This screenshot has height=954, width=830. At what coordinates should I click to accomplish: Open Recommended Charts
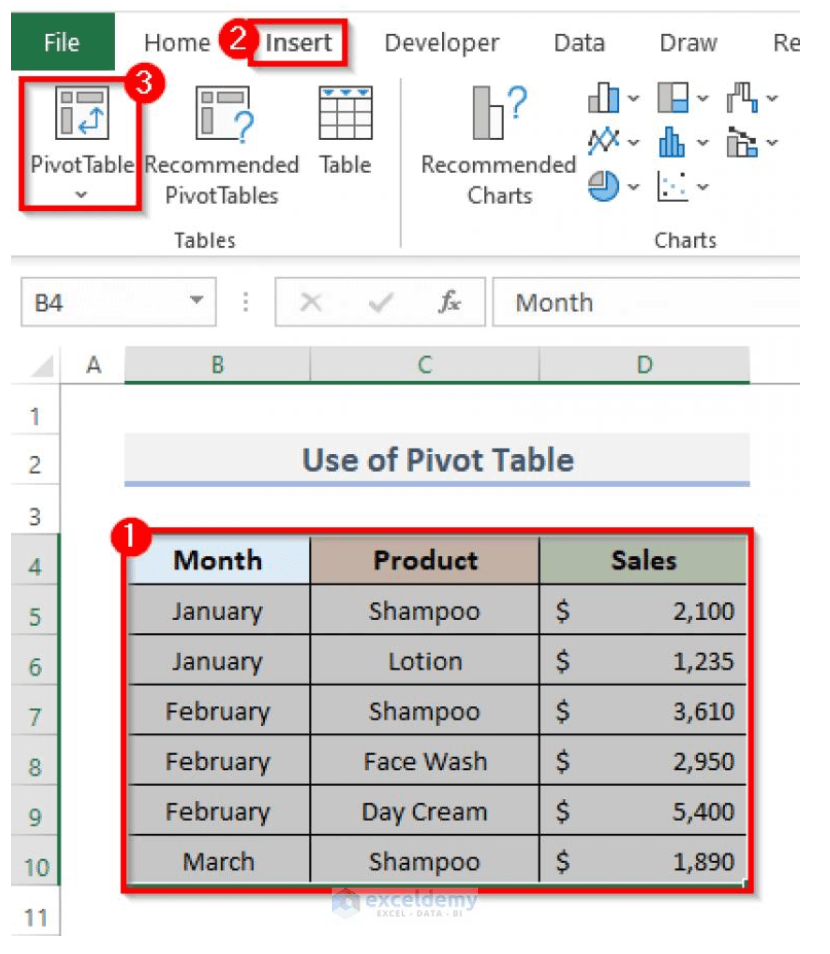499,147
